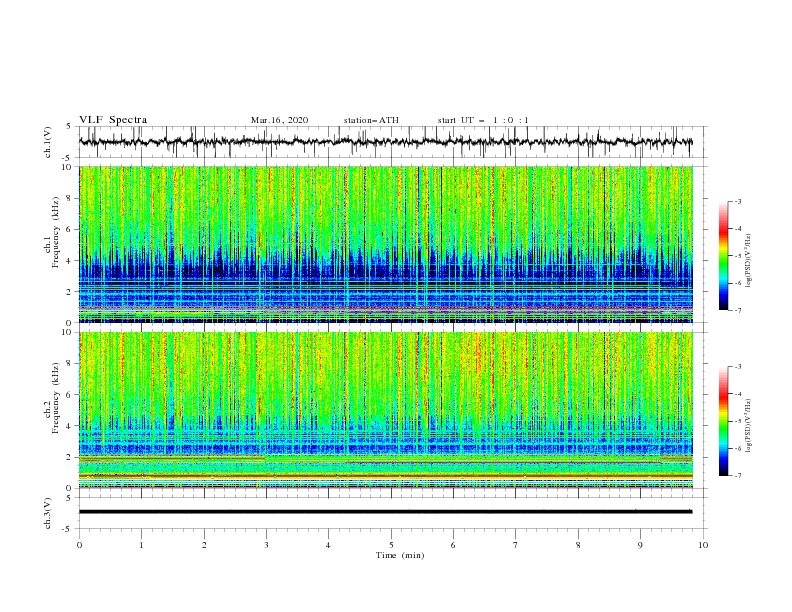Click time-axis tick label "0"
This screenshot has height=612, width=792.
coord(79,545)
